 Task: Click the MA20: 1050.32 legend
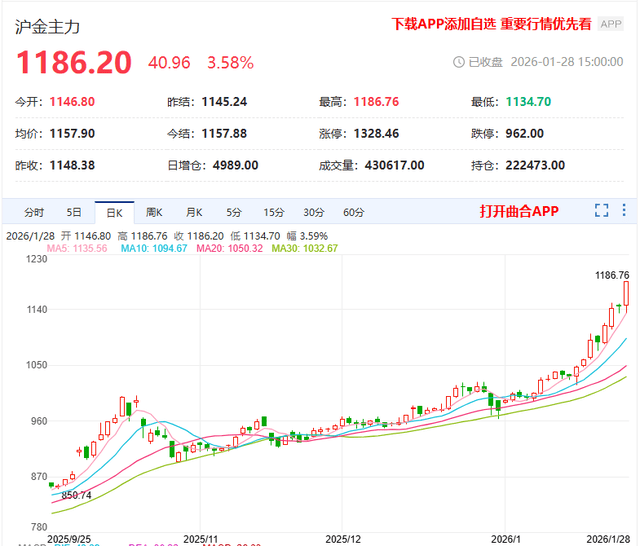point(229,248)
